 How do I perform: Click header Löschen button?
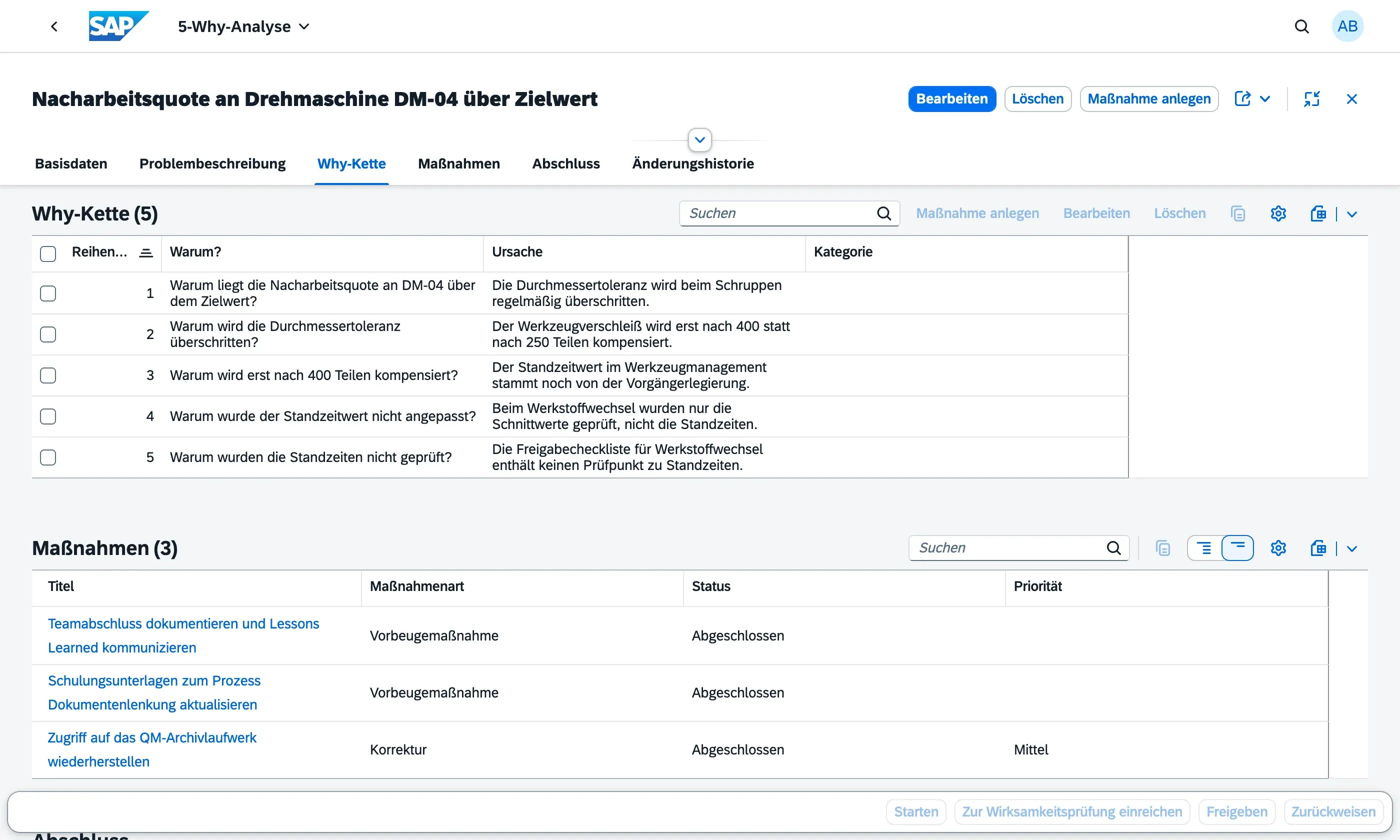pyautogui.click(x=1037, y=99)
